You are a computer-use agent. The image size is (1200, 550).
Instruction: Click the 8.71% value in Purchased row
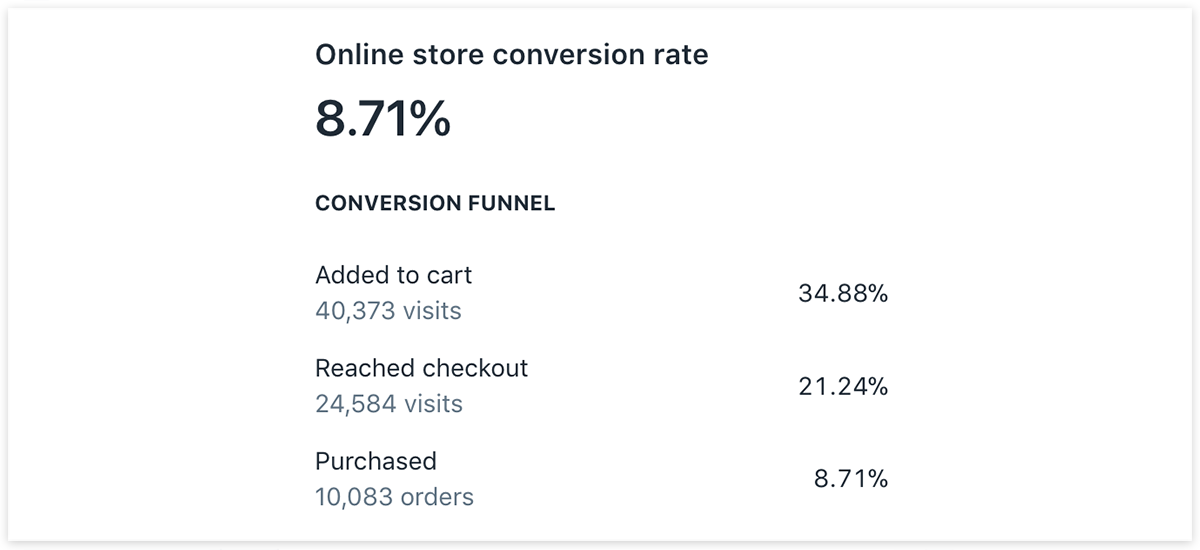(851, 479)
